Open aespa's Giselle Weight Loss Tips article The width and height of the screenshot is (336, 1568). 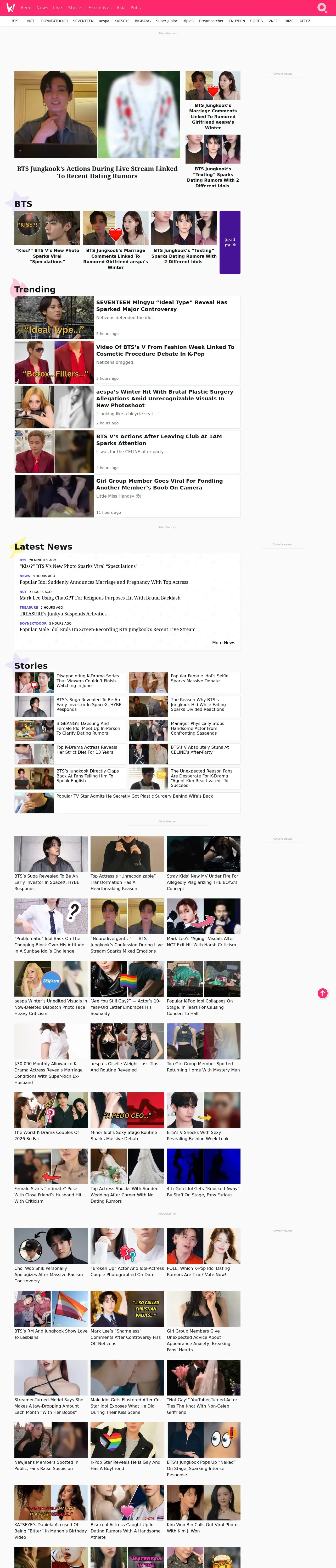click(124, 1067)
